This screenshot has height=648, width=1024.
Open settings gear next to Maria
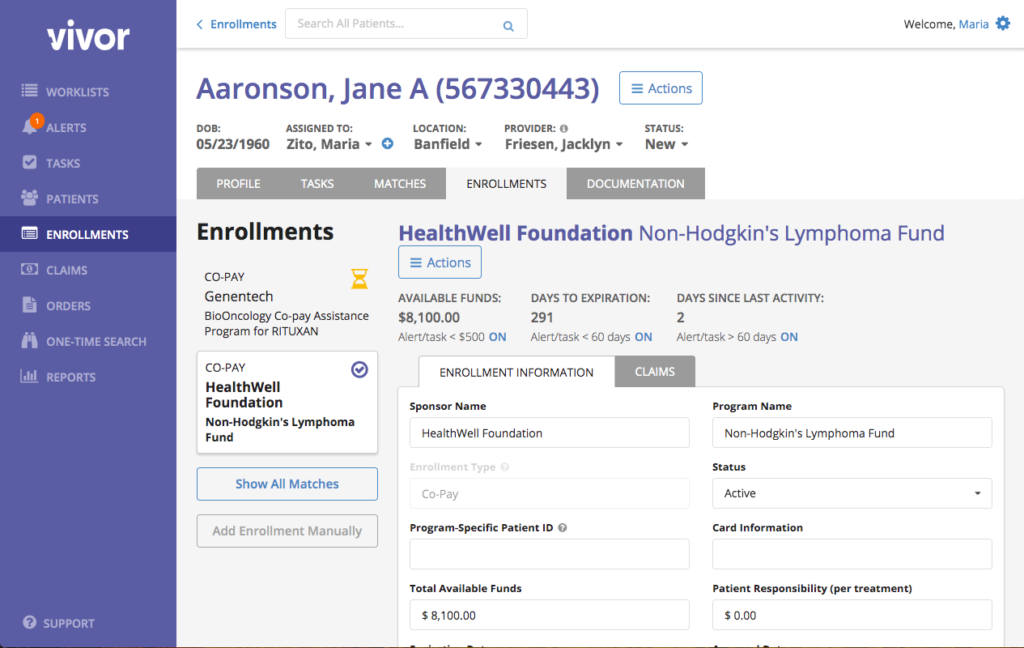1002,24
